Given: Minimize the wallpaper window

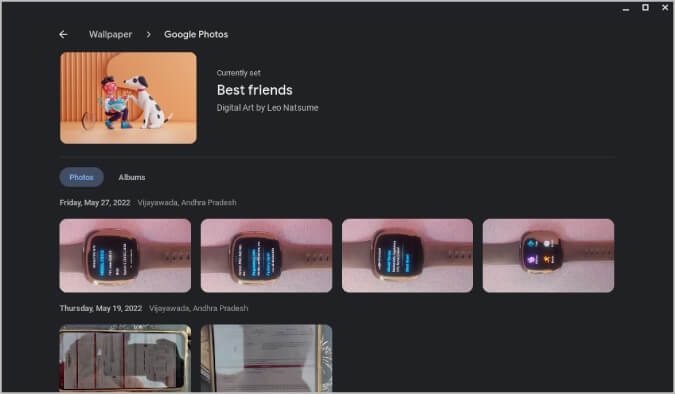Looking at the screenshot, I should [x=626, y=9].
